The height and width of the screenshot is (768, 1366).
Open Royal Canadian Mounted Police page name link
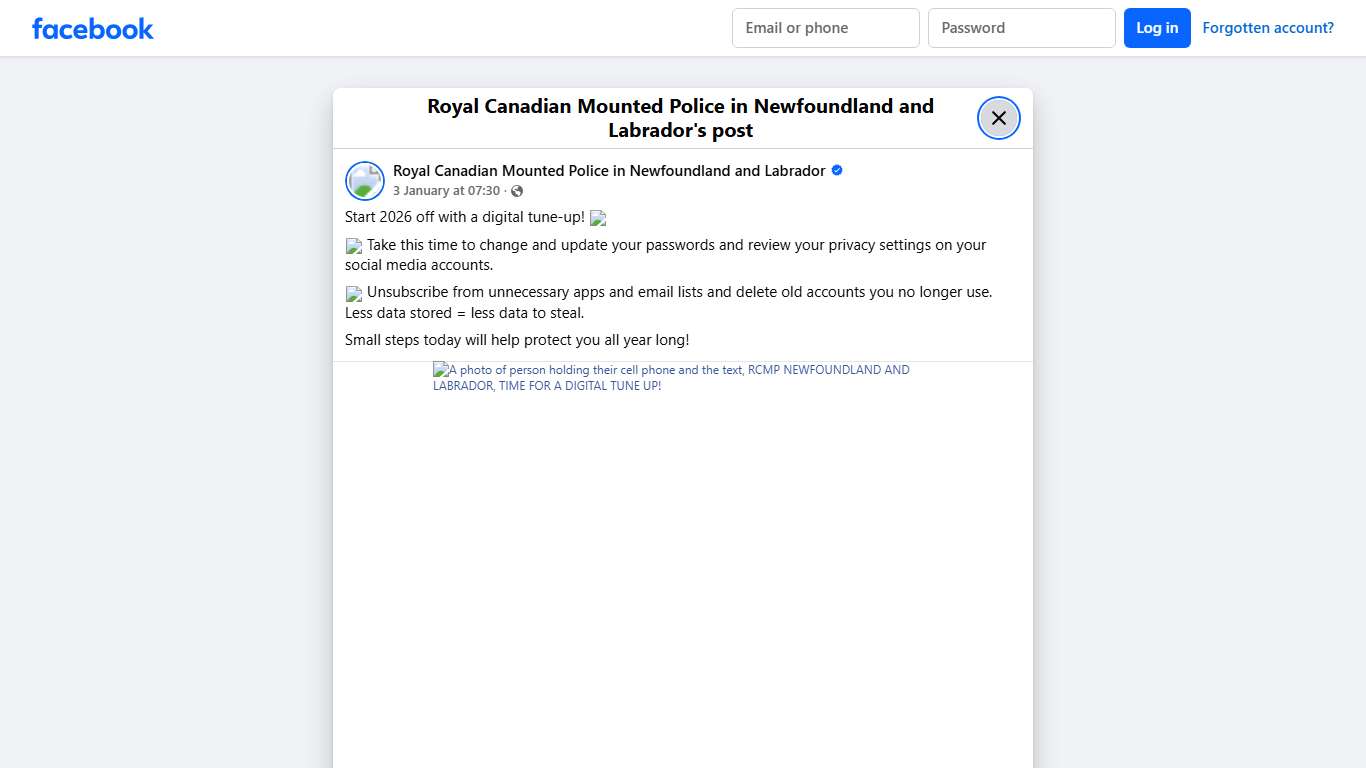click(609, 171)
